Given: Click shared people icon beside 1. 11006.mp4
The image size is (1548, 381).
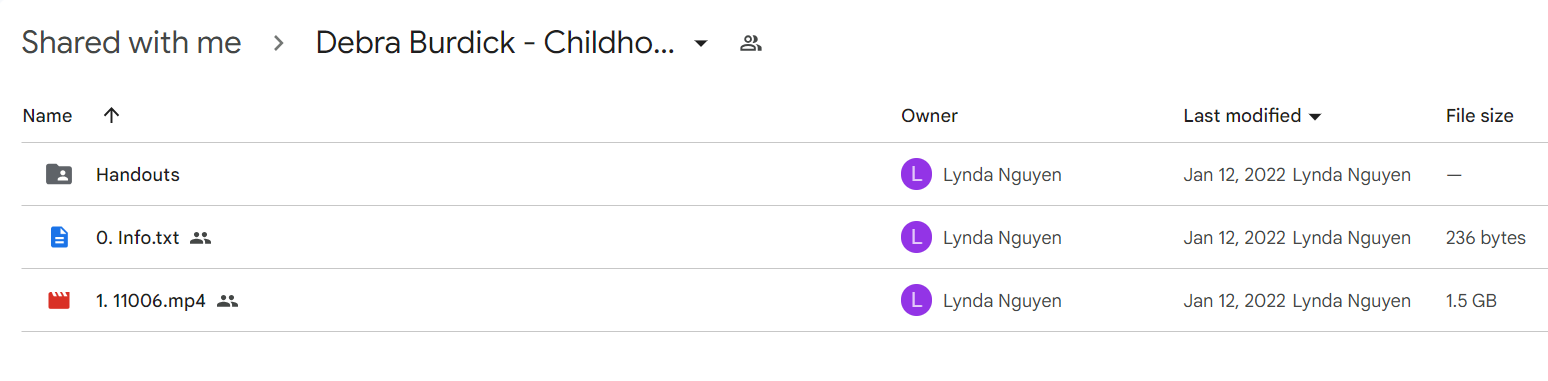Looking at the screenshot, I should point(227,300).
